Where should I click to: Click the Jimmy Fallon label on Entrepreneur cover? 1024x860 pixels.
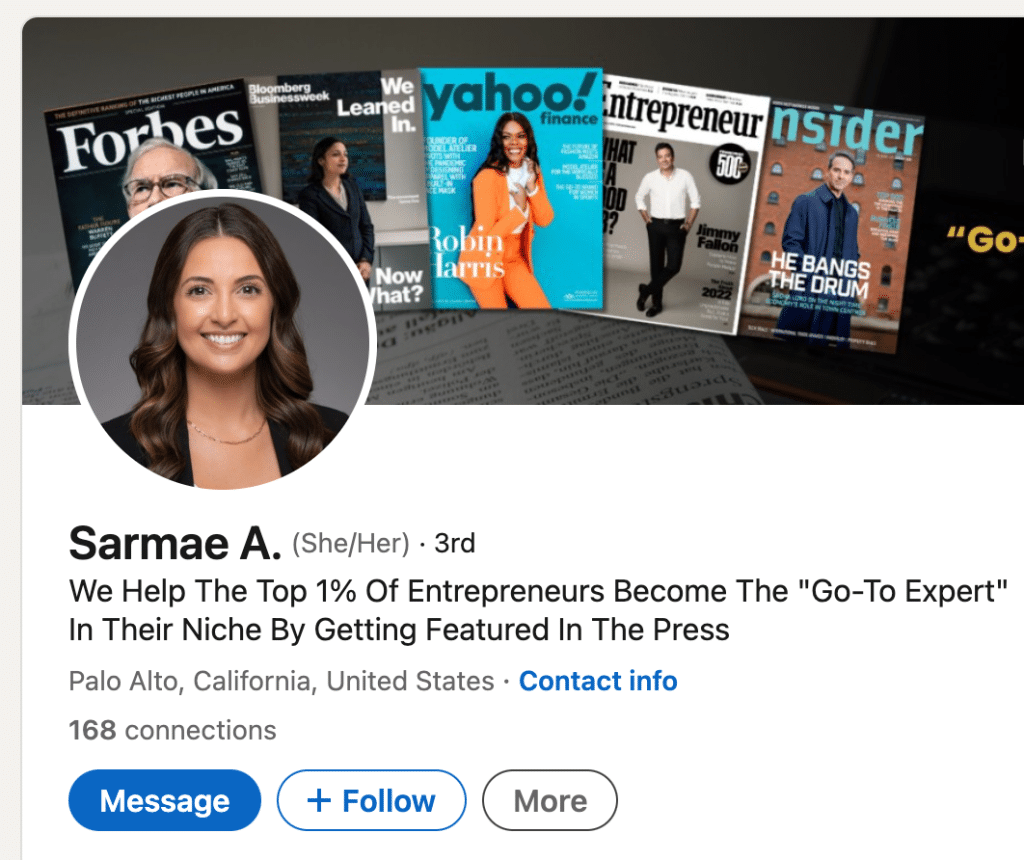coord(717,238)
